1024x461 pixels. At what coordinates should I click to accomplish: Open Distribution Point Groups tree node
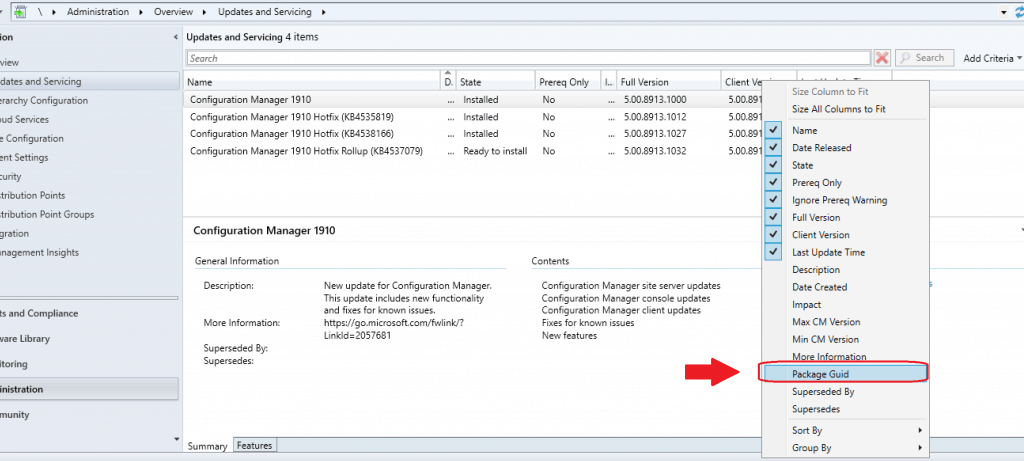click(47, 214)
